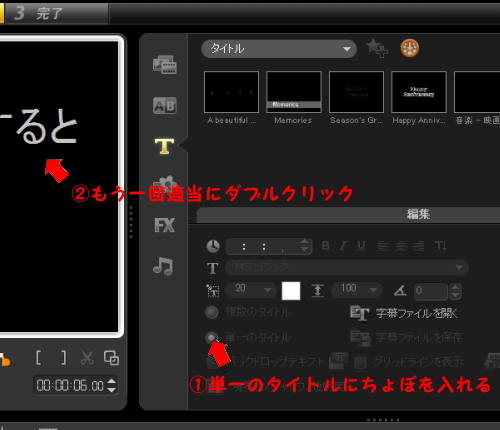Align title text to the right
The width and height of the screenshot is (500, 430).
click(x=419, y=246)
